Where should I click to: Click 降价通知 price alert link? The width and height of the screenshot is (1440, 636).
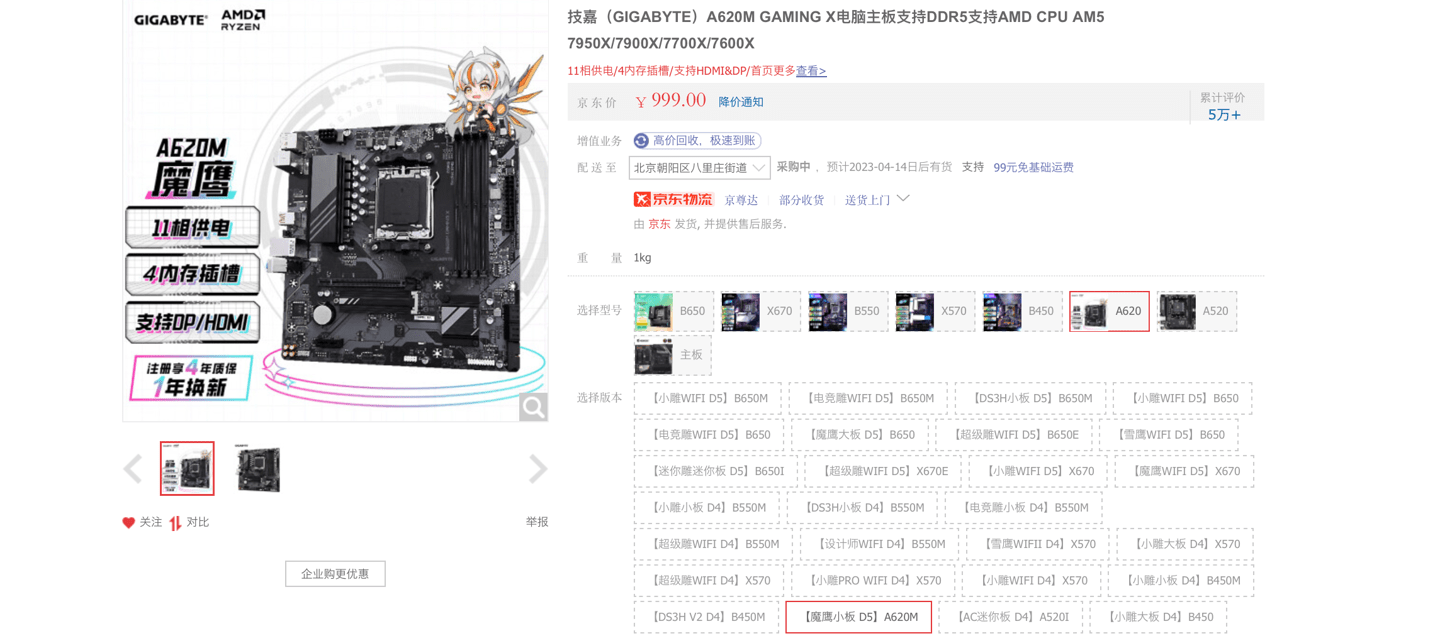(x=741, y=102)
